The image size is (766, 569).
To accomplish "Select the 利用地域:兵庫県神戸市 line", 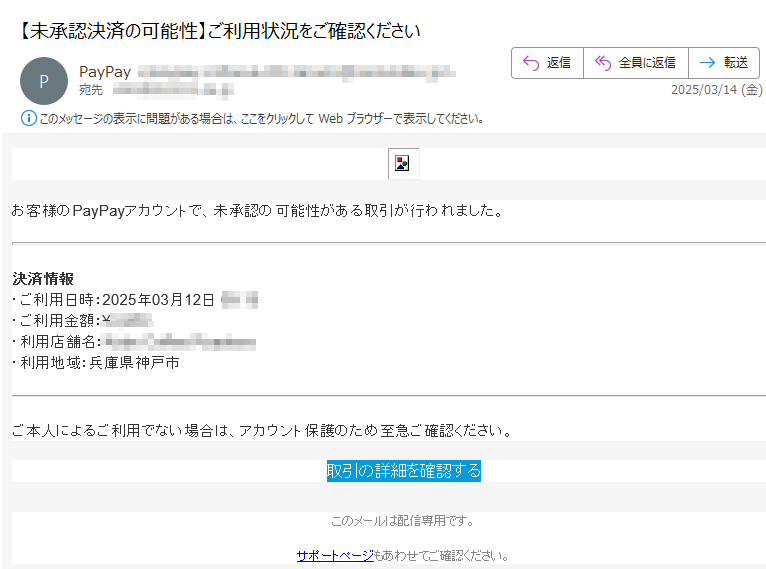I will coord(96,363).
